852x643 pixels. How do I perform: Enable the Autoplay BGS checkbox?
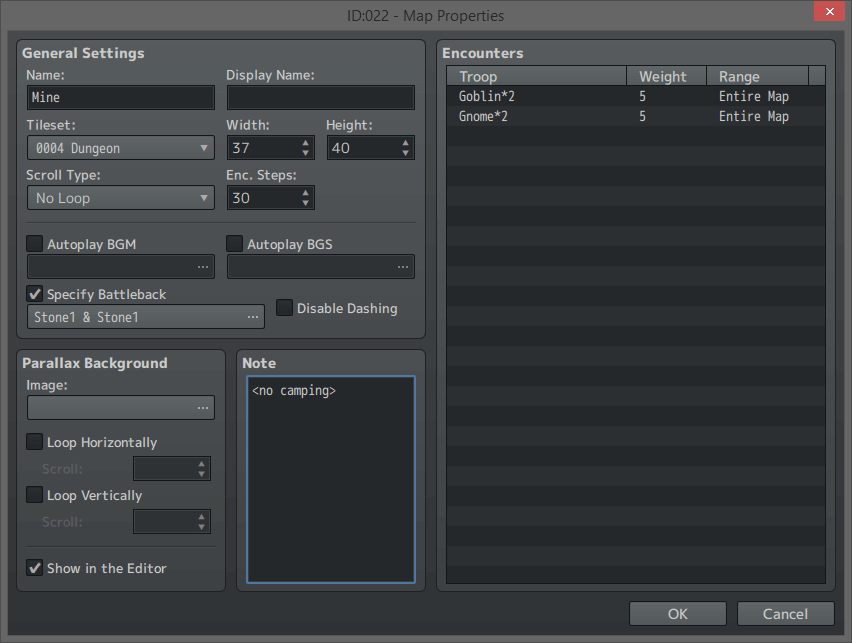[x=235, y=244]
